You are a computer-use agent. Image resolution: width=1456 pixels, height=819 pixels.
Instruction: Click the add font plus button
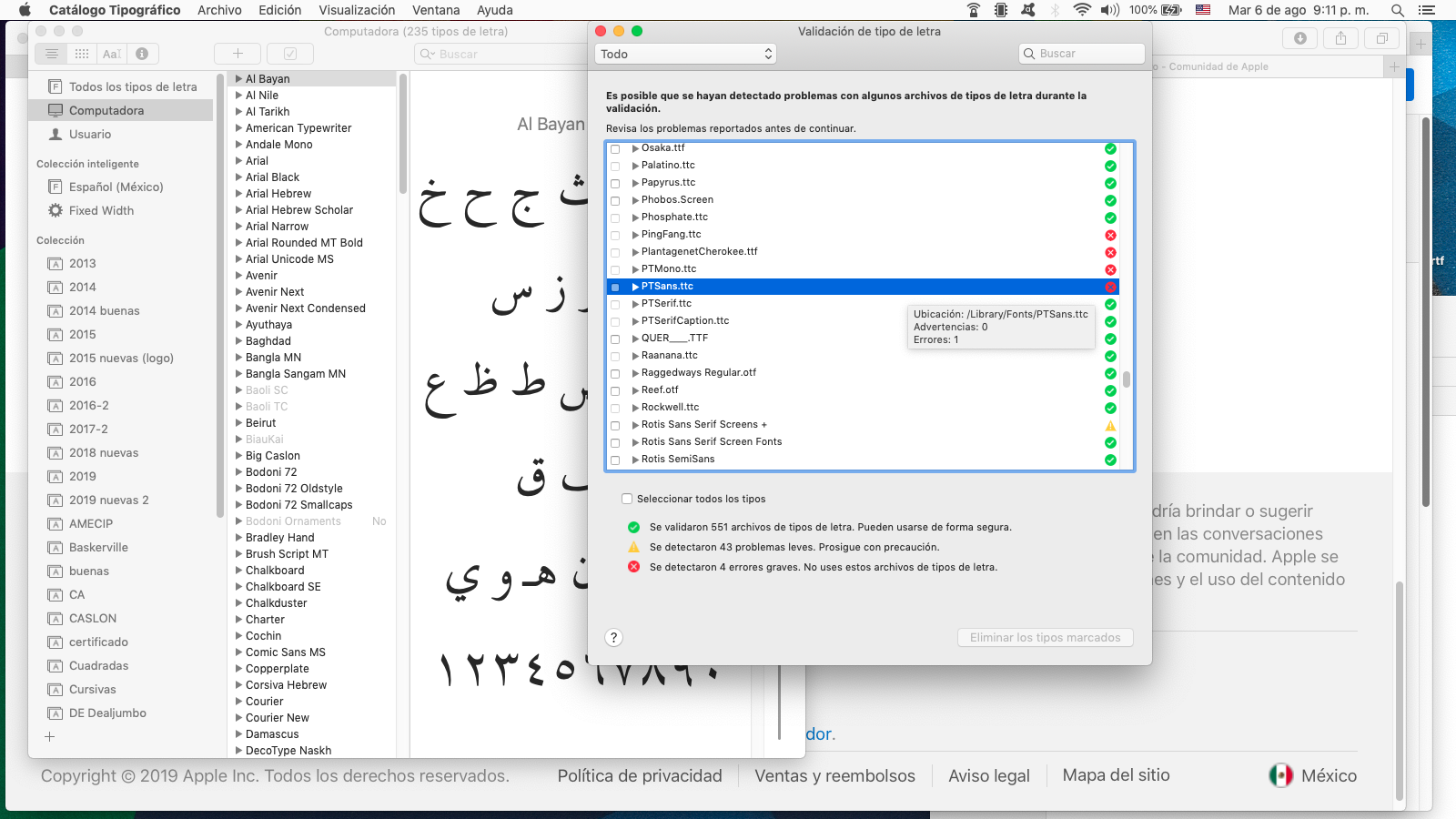tap(238, 54)
